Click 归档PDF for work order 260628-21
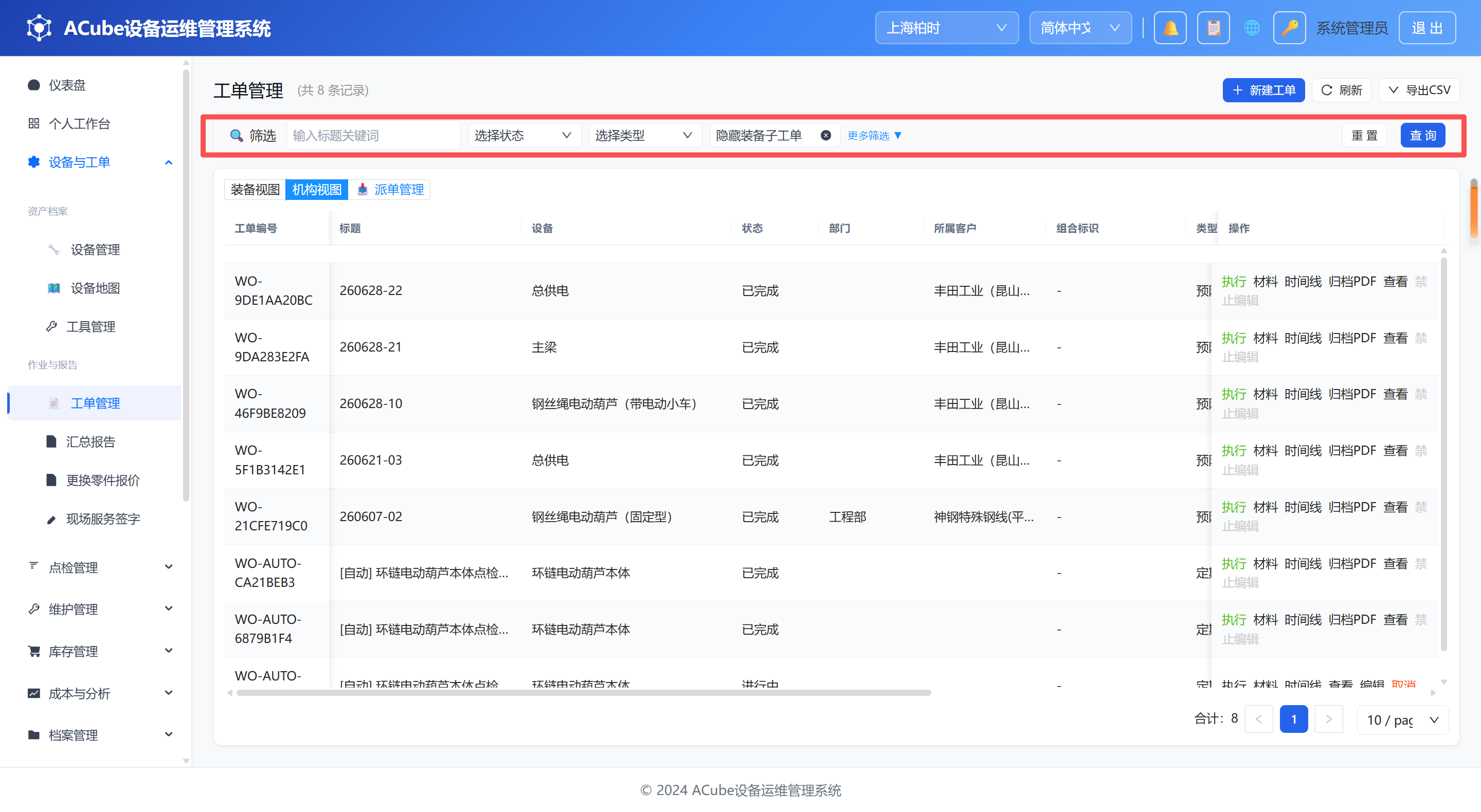Screen dimensions: 1481x812 [x=1351, y=338]
